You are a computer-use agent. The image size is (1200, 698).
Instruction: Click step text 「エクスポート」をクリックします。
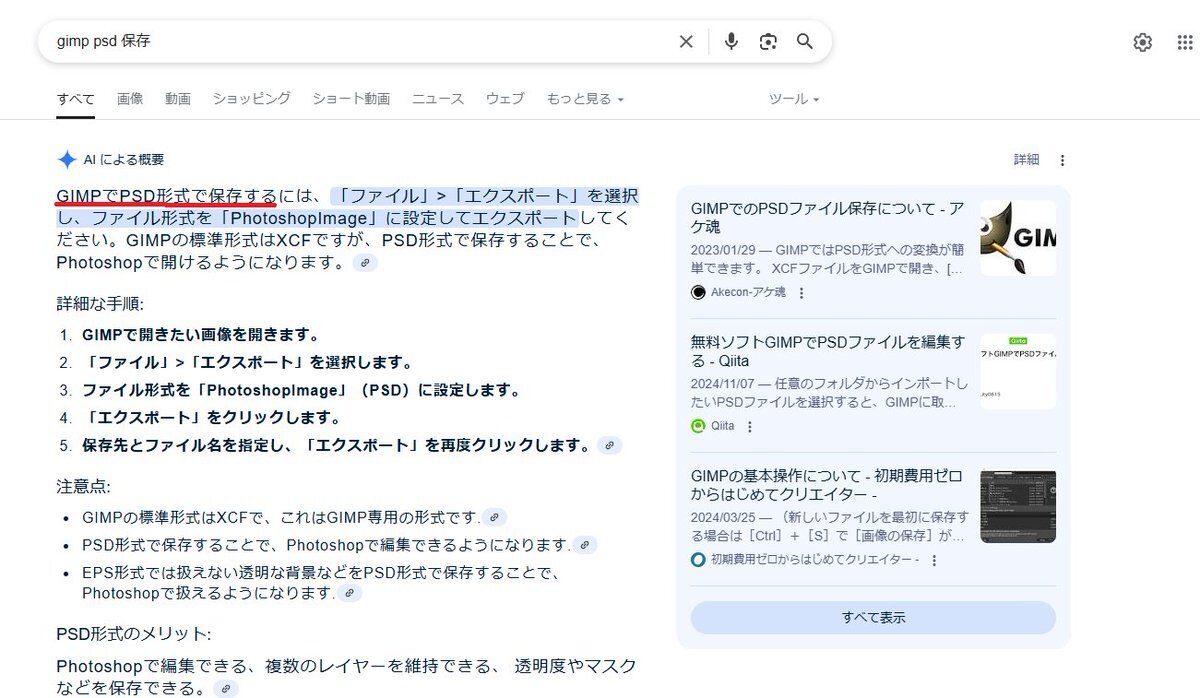point(212,418)
